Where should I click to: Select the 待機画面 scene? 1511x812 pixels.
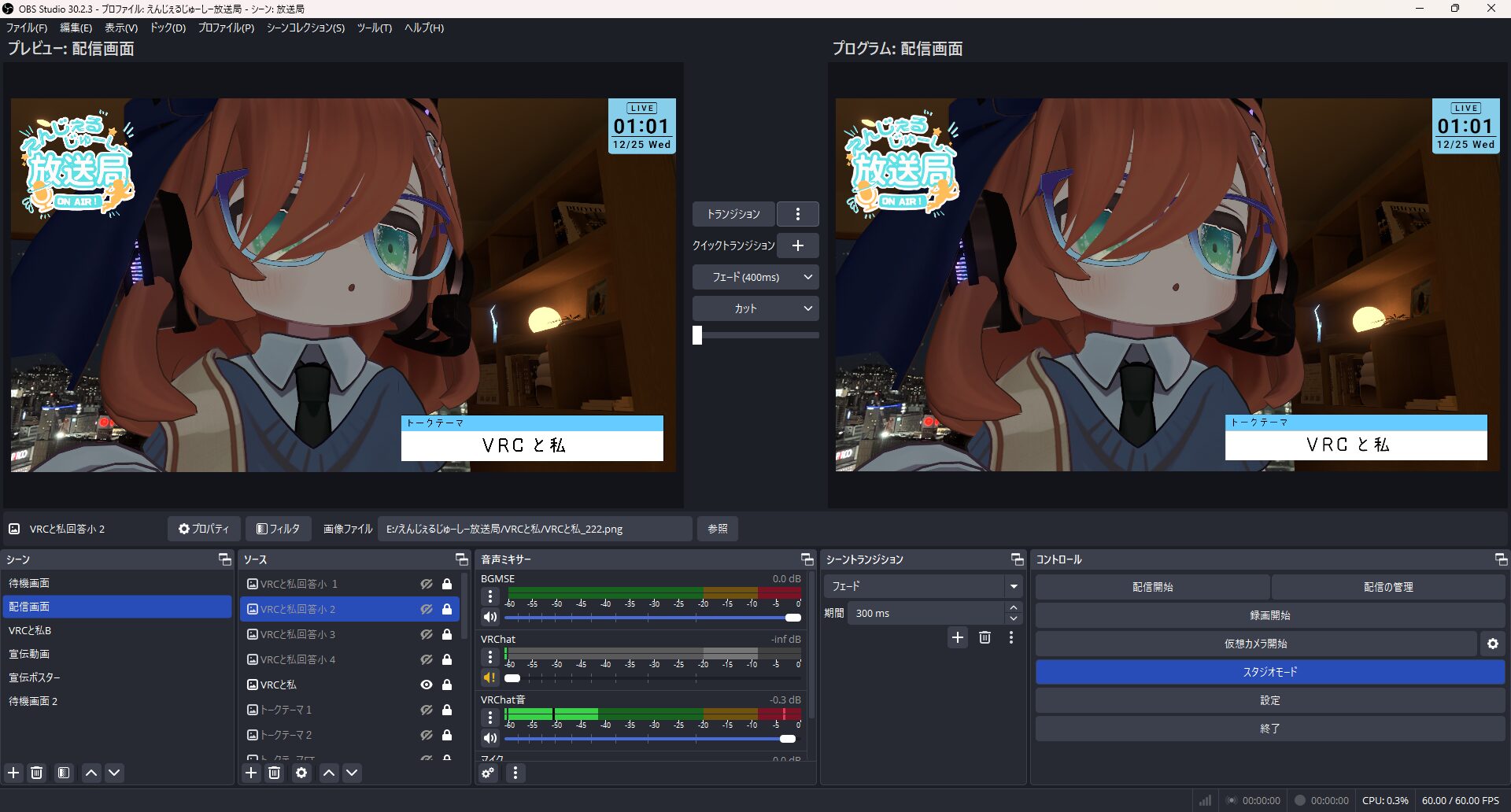click(x=116, y=583)
